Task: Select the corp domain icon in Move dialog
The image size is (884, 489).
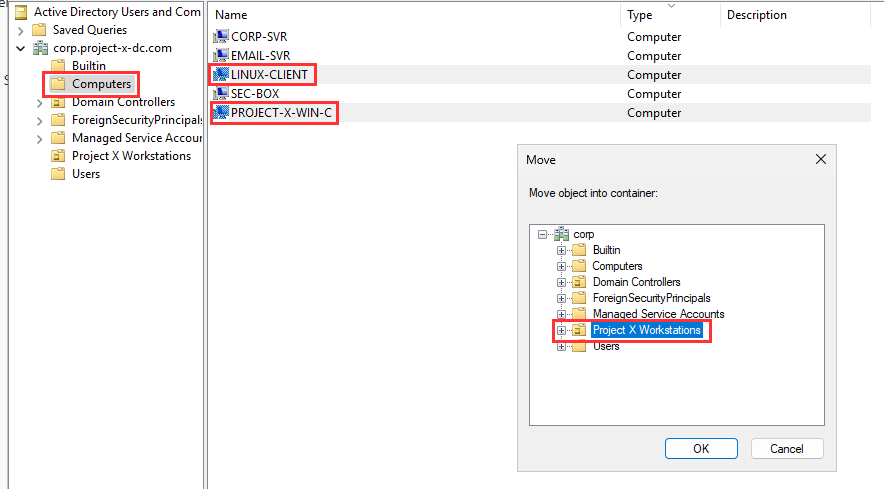Action: tap(561, 234)
